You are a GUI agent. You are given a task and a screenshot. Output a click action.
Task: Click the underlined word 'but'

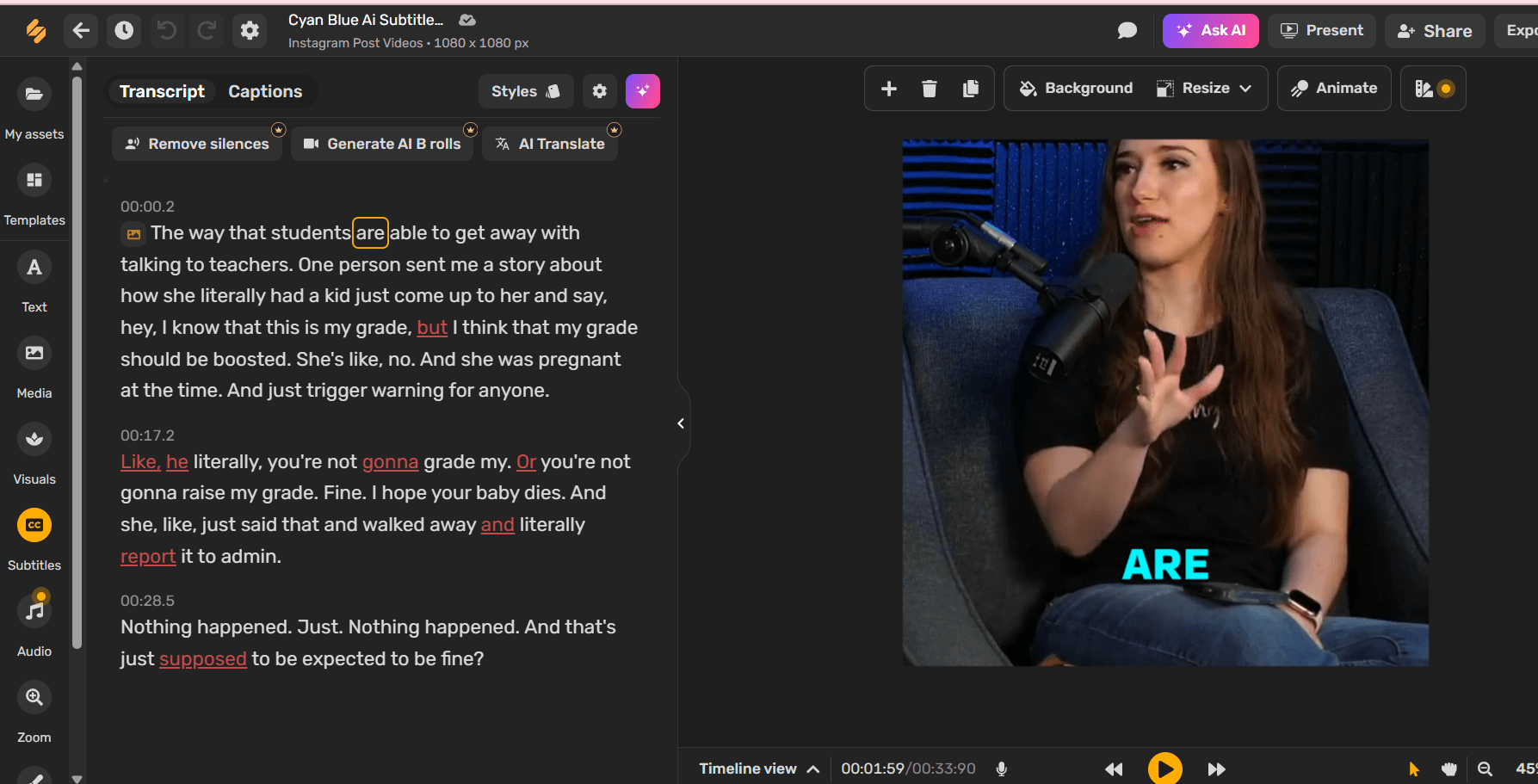pos(432,328)
